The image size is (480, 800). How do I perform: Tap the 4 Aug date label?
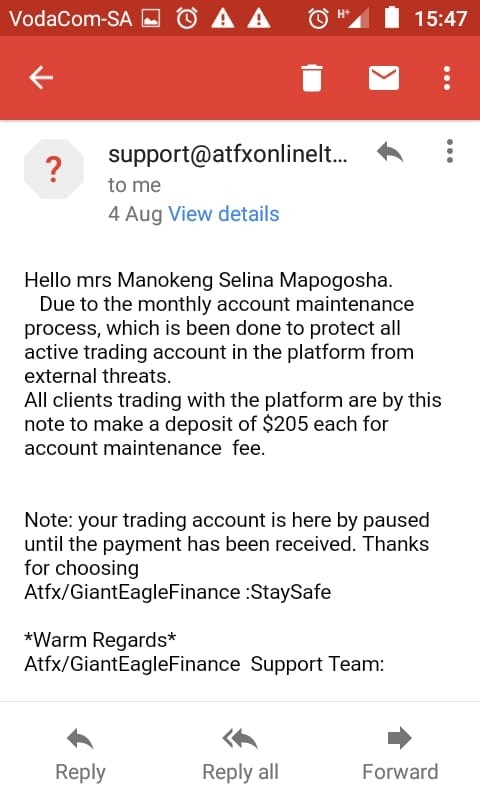pos(135,214)
